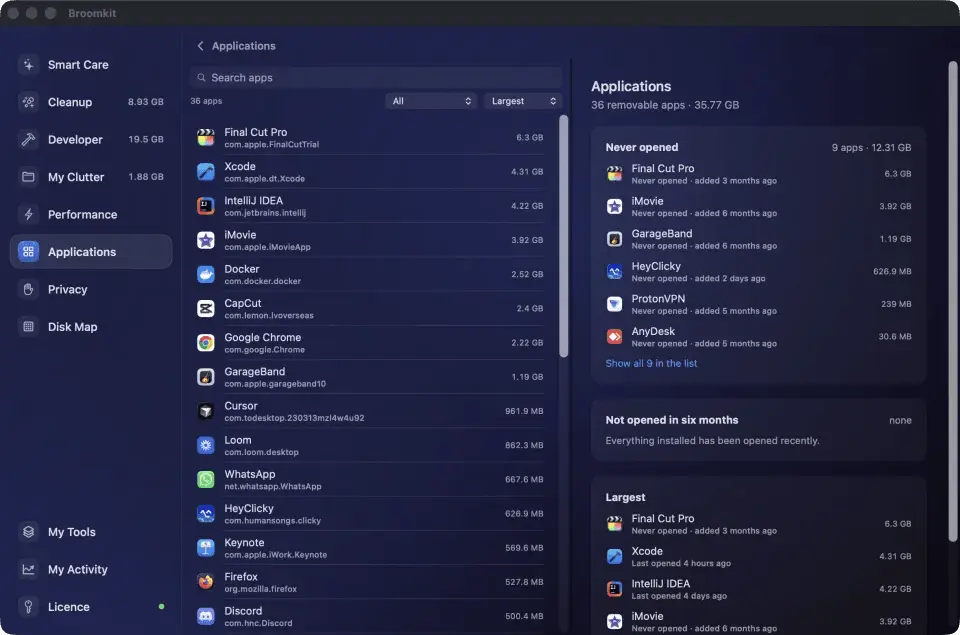Open Smart Care sparkle icon in sidebar

[x=28, y=65]
